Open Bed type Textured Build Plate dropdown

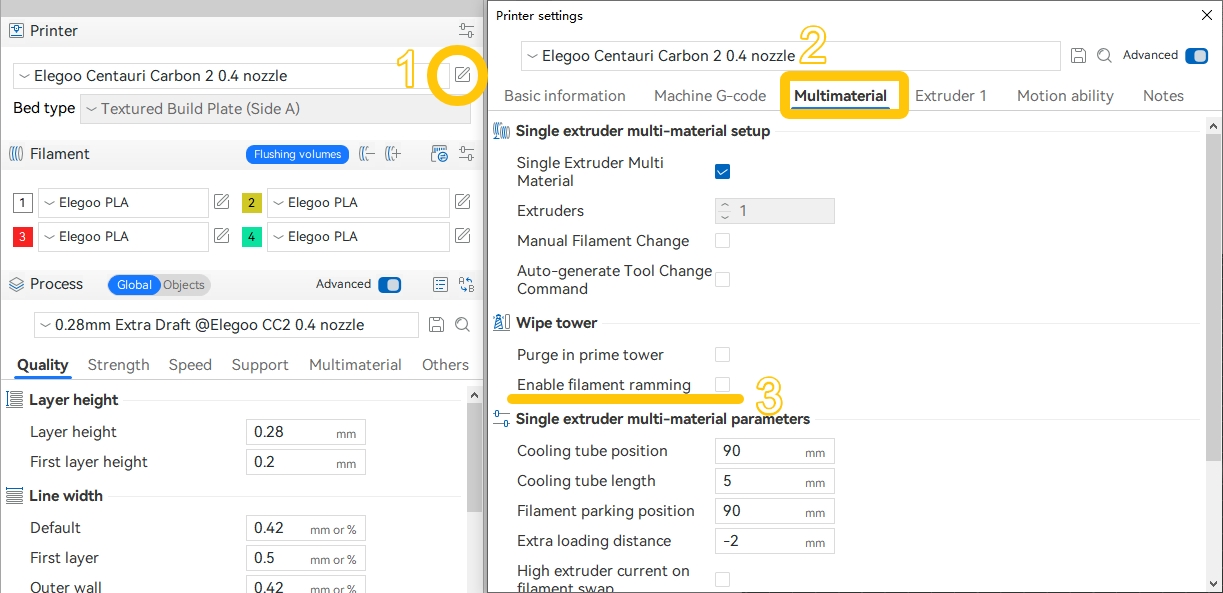275,109
